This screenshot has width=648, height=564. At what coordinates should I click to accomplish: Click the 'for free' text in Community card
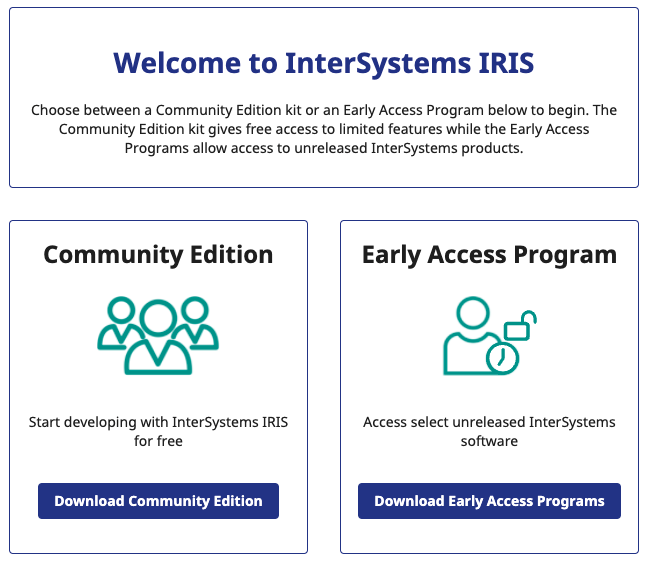pyautogui.click(x=158, y=441)
